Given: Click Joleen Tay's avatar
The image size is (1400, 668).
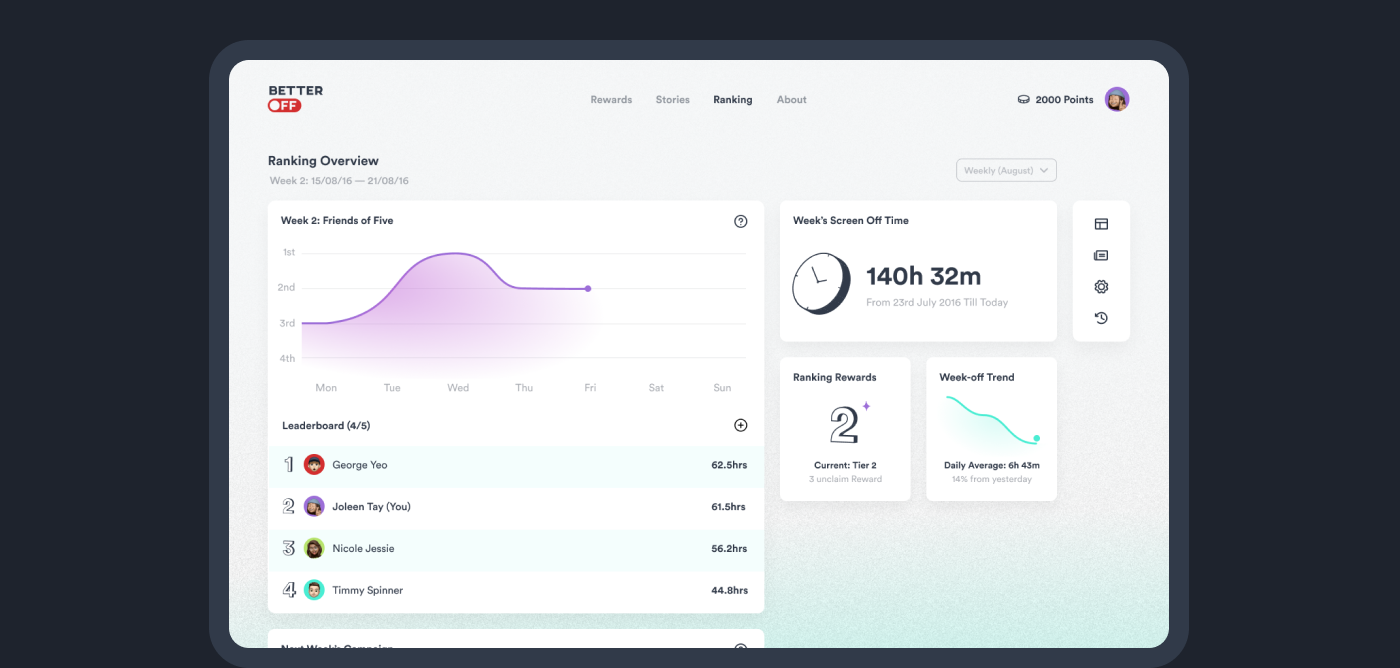Looking at the screenshot, I should pyautogui.click(x=314, y=507).
